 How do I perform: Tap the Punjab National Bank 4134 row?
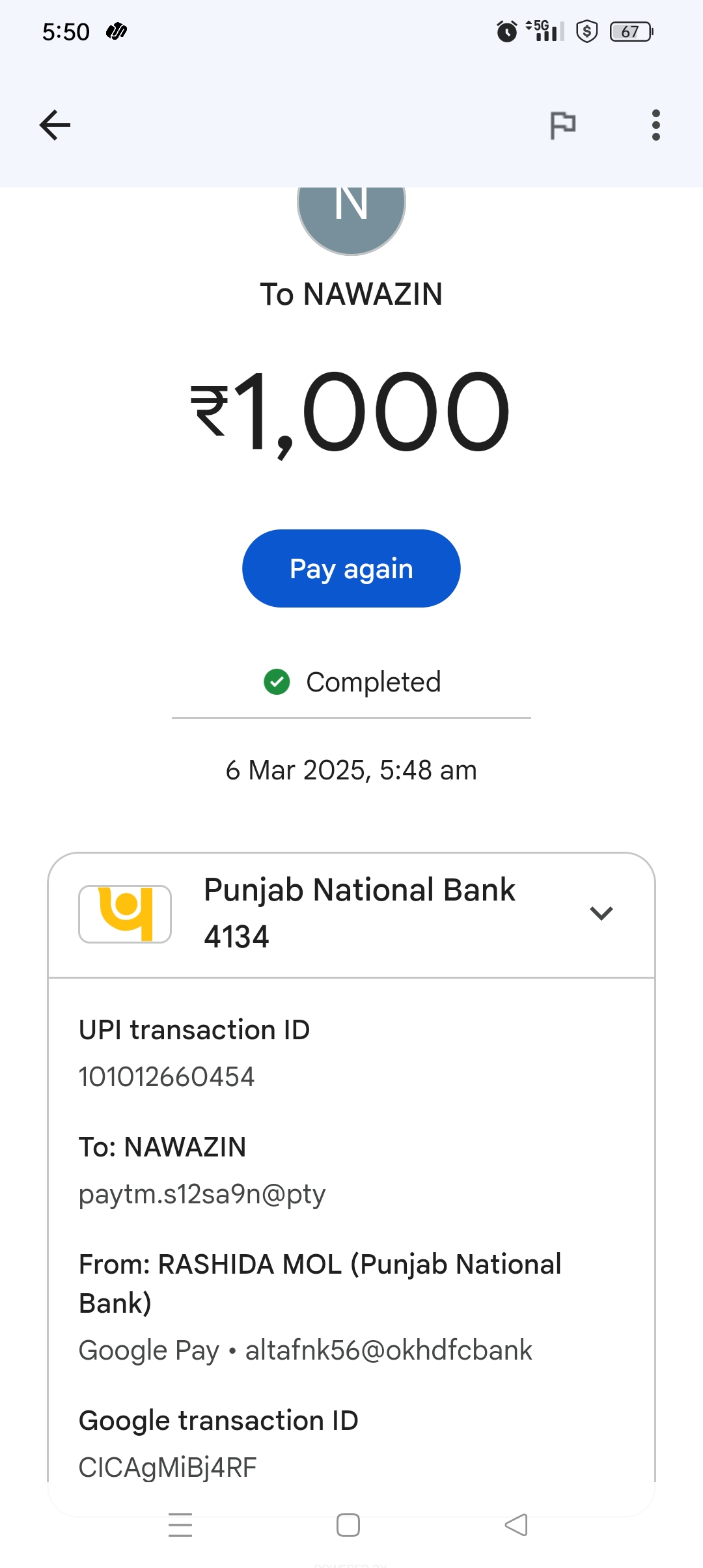359,914
